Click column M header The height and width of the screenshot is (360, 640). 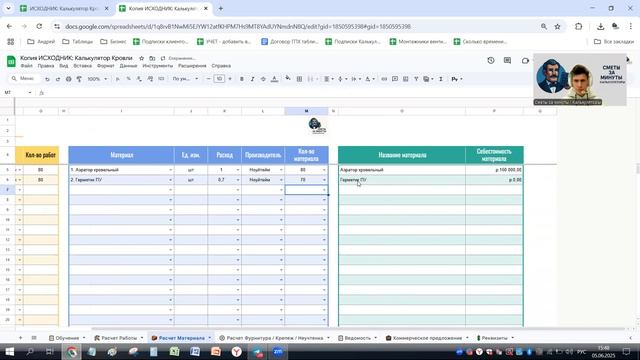[306, 111]
